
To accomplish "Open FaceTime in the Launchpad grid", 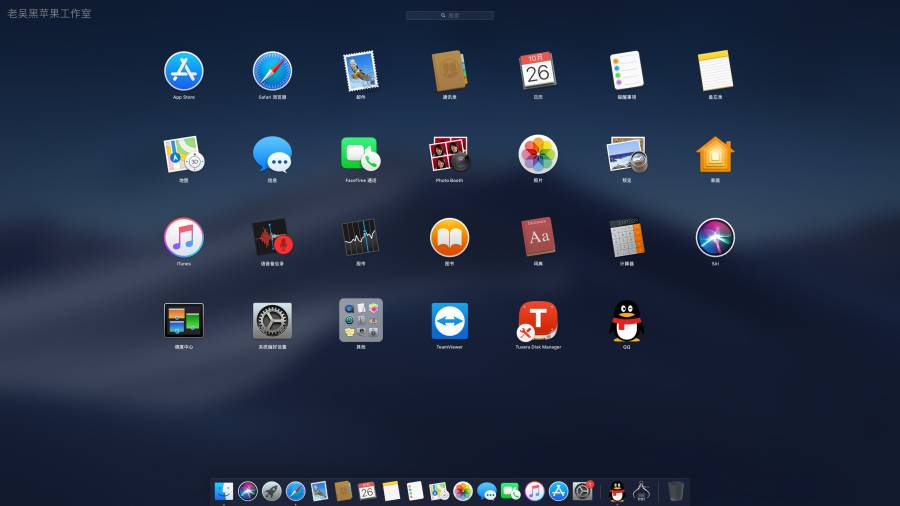I will 360,154.
